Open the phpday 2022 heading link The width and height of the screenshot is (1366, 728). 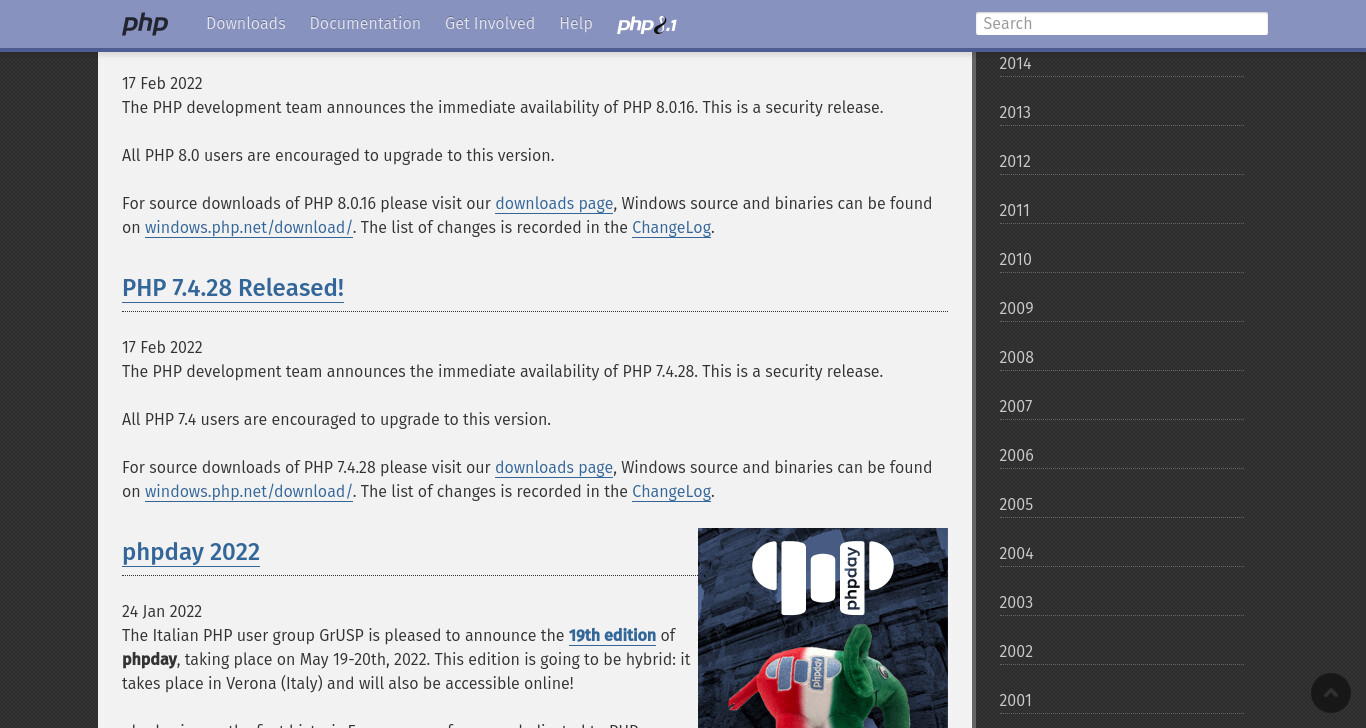tap(191, 552)
